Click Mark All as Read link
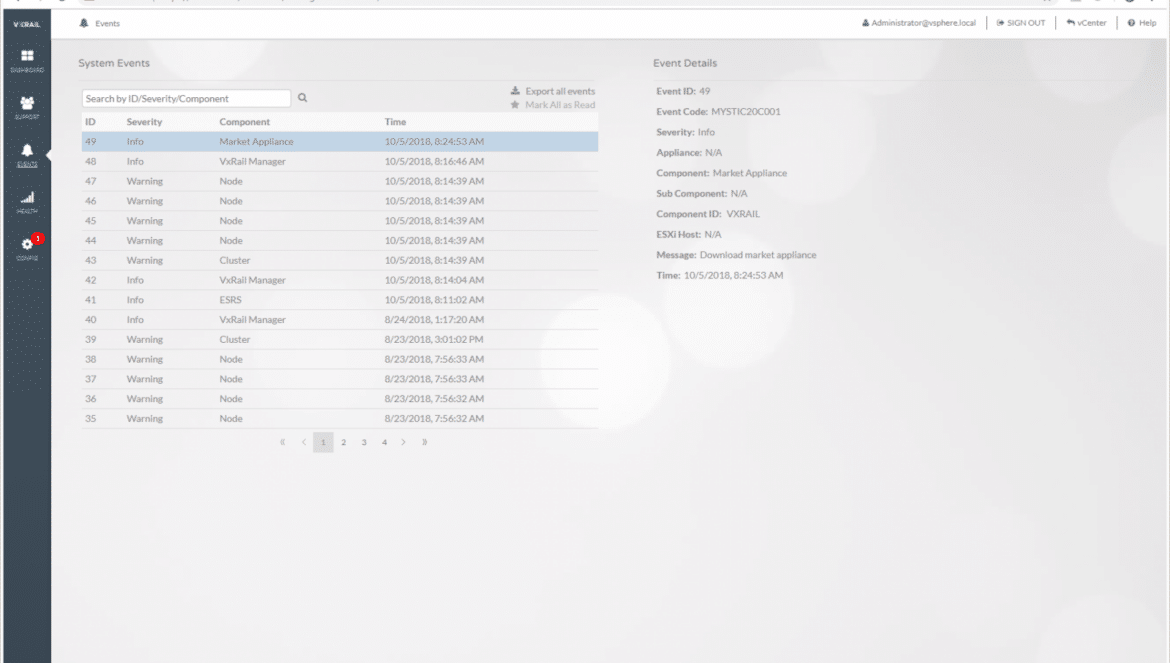The width and height of the screenshot is (1170, 663). click(560, 105)
